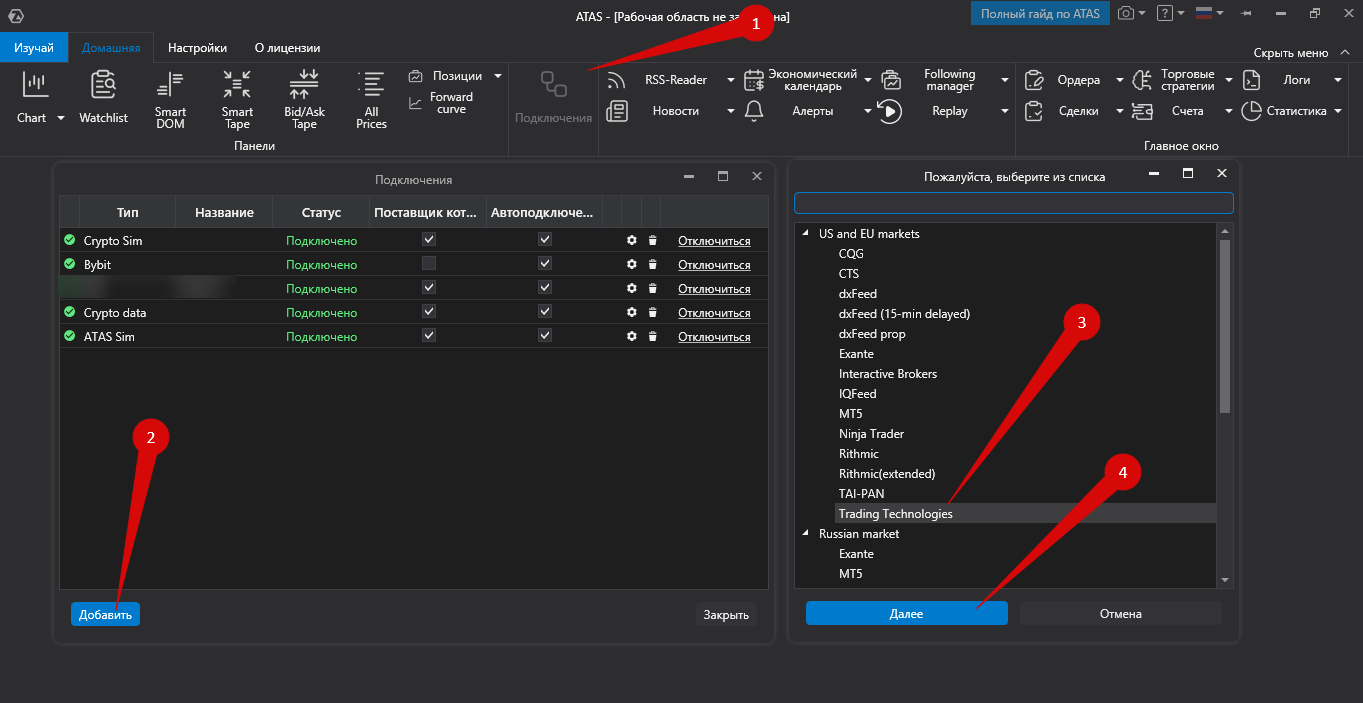Open the Bid/Ask Tape panel
Viewport: 1363px width, 703px height.
pos(304,99)
